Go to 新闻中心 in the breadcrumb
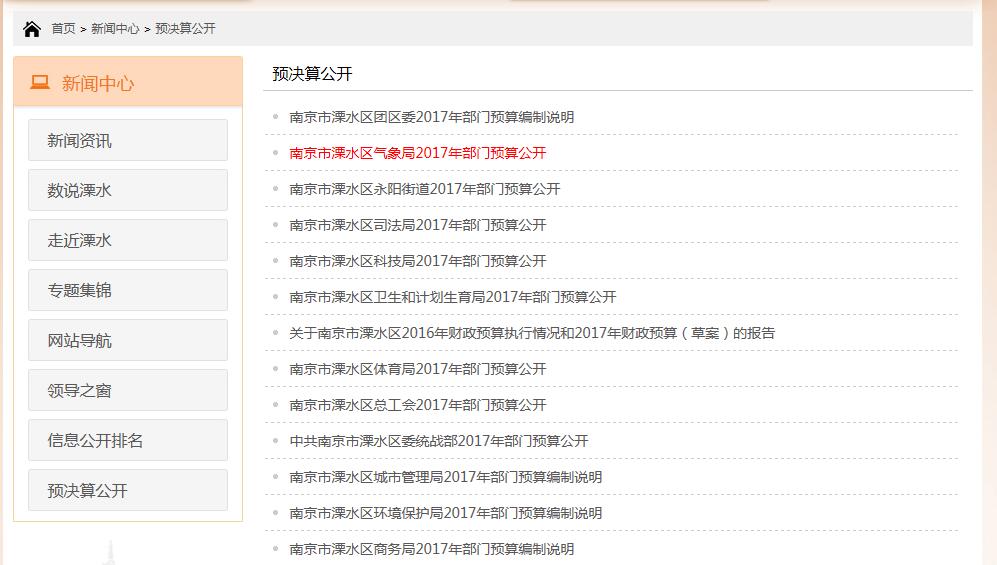This screenshot has width=997, height=565. pyautogui.click(x=115, y=29)
